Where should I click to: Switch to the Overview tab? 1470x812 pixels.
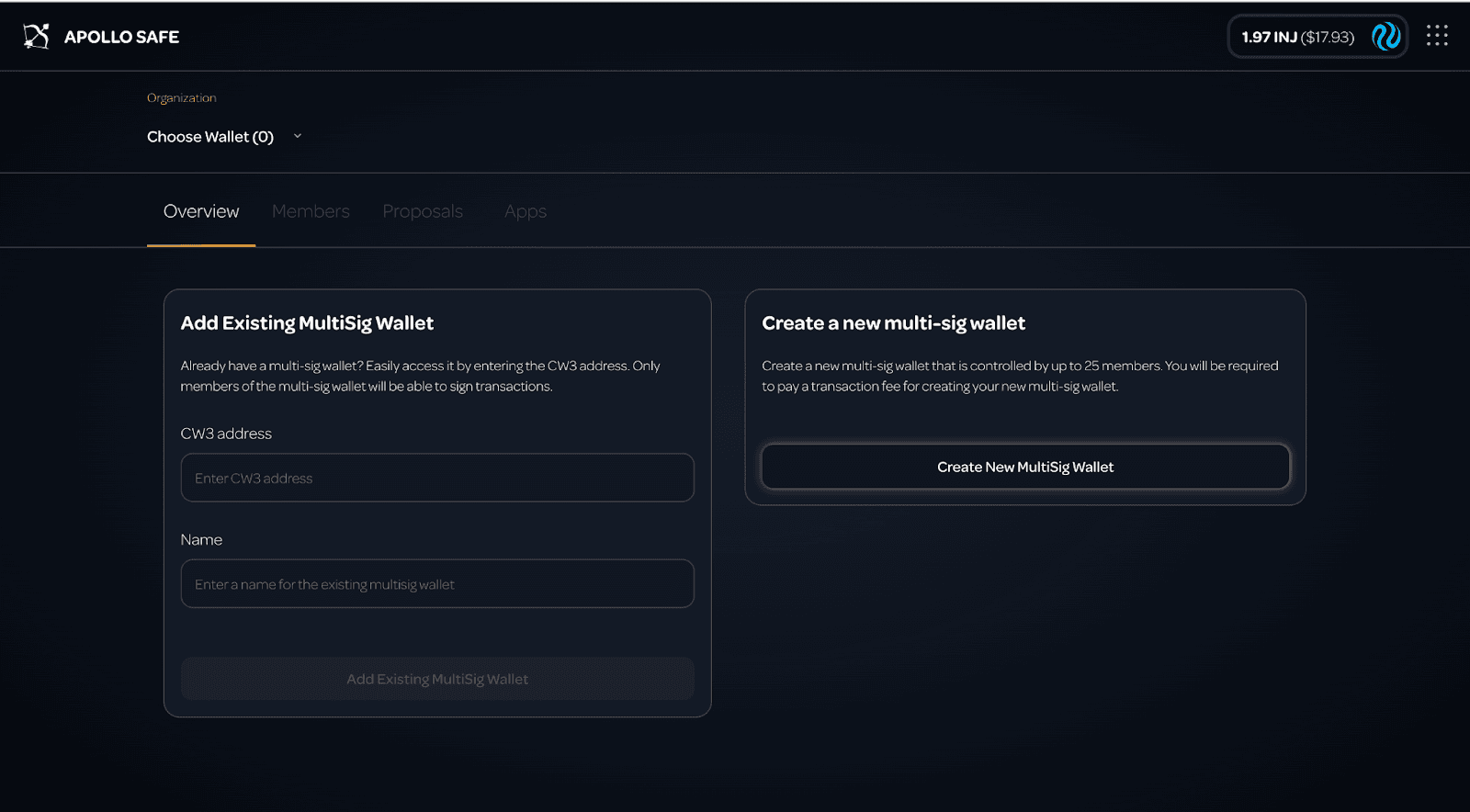pyautogui.click(x=201, y=211)
